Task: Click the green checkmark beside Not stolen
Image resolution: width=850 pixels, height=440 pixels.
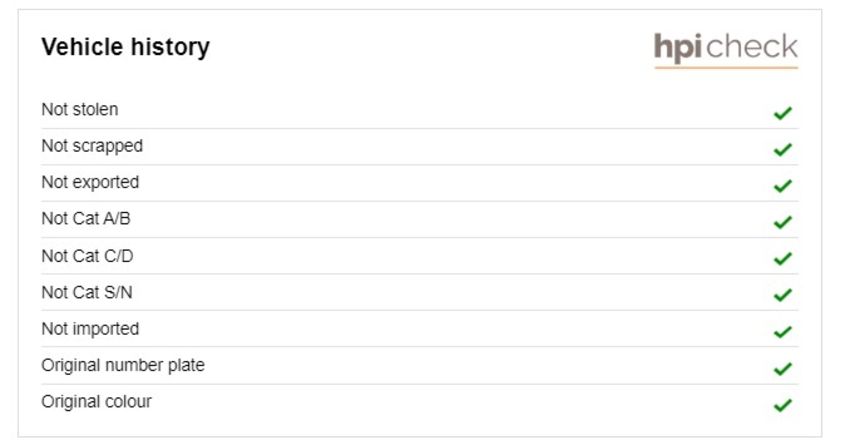Action: pyautogui.click(x=783, y=113)
